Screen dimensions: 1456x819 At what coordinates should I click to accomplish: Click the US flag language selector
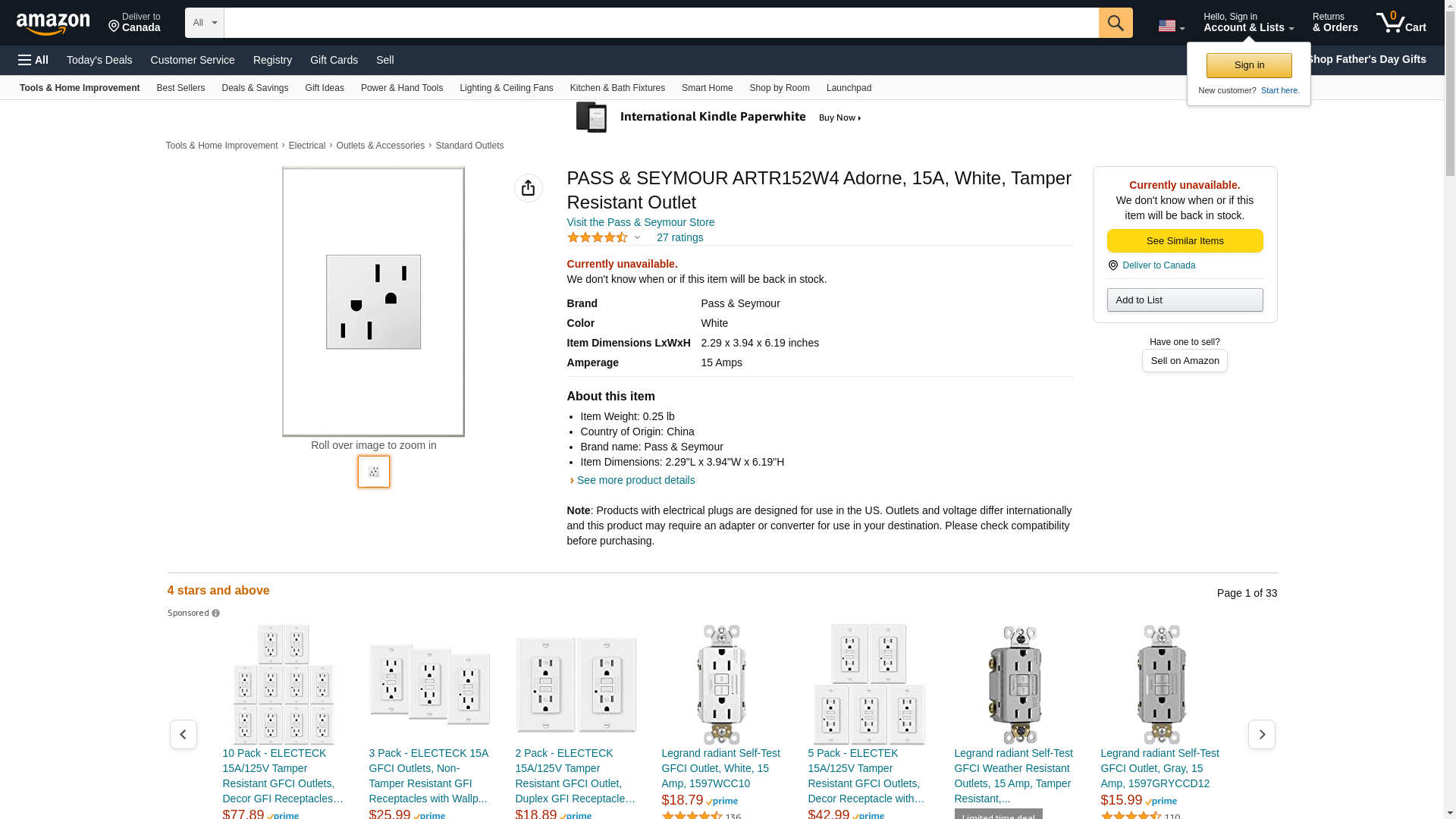coord(1171,26)
